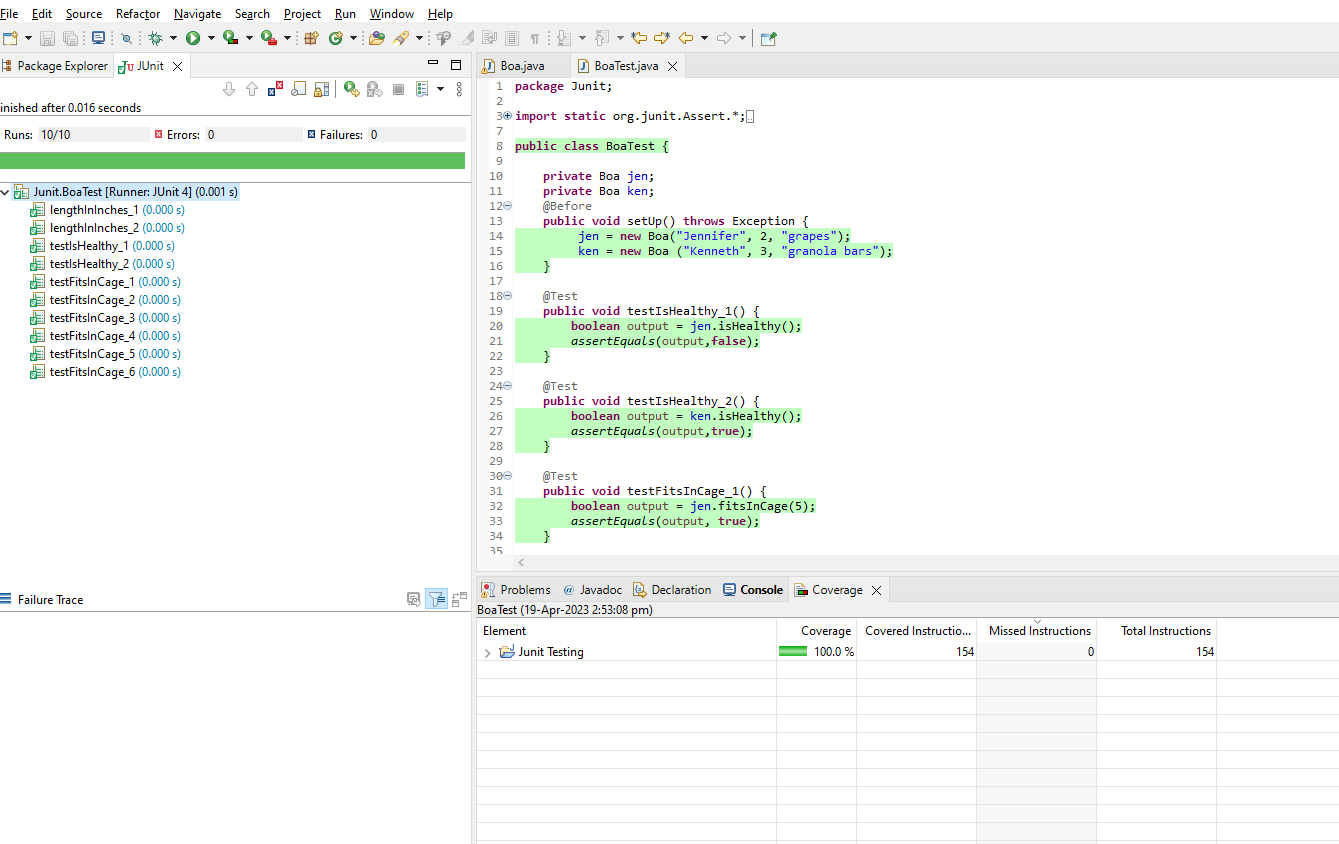This screenshot has height=844, width=1339.
Task: Open the Refactor menu
Action: coord(138,14)
